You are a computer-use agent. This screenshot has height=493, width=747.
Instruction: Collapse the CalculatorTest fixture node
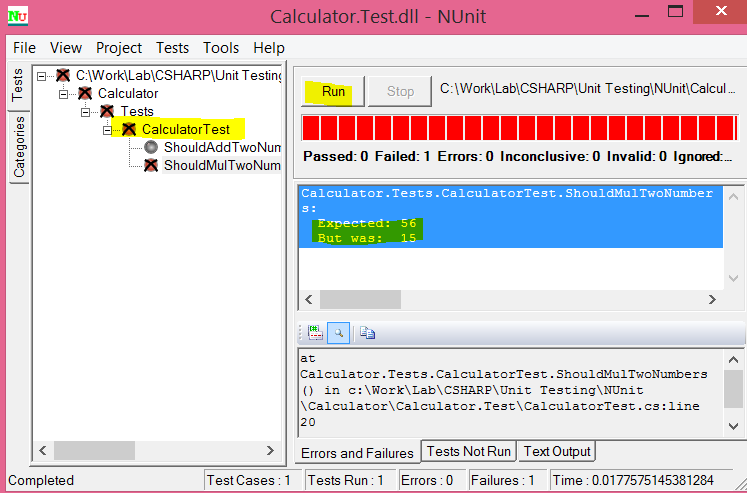click(107, 129)
